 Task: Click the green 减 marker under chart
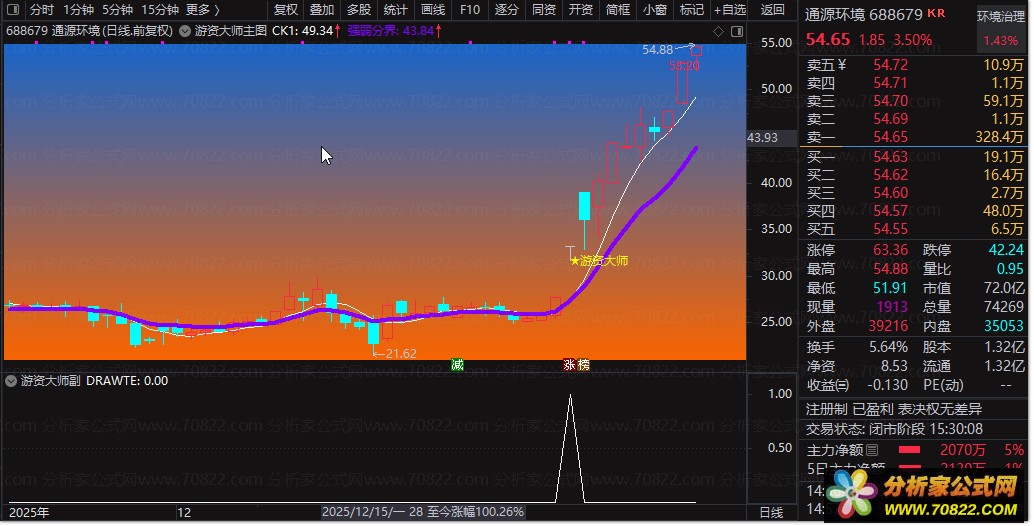coord(457,365)
